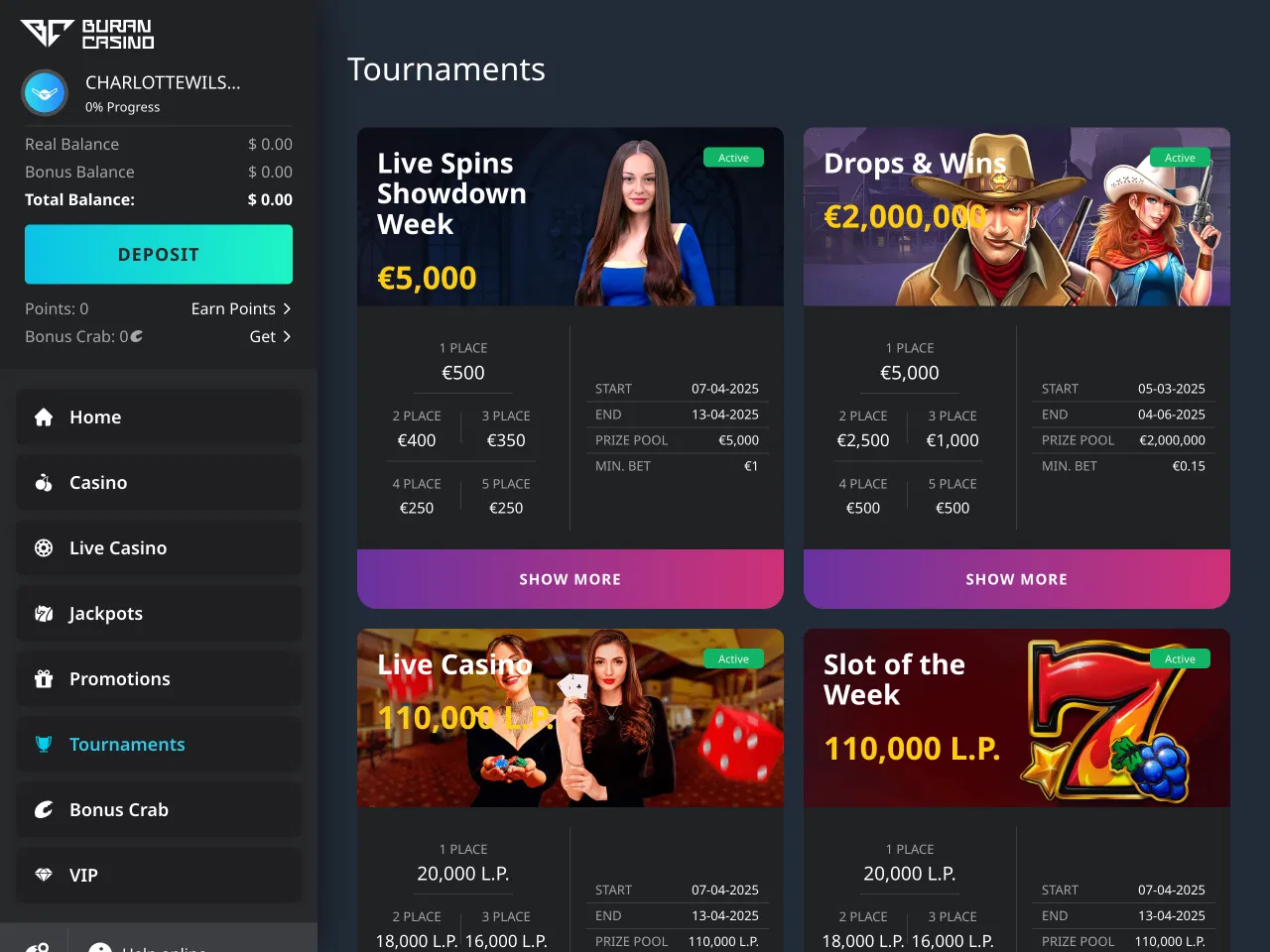Open the Slot of the Week banner

coord(1017,718)
